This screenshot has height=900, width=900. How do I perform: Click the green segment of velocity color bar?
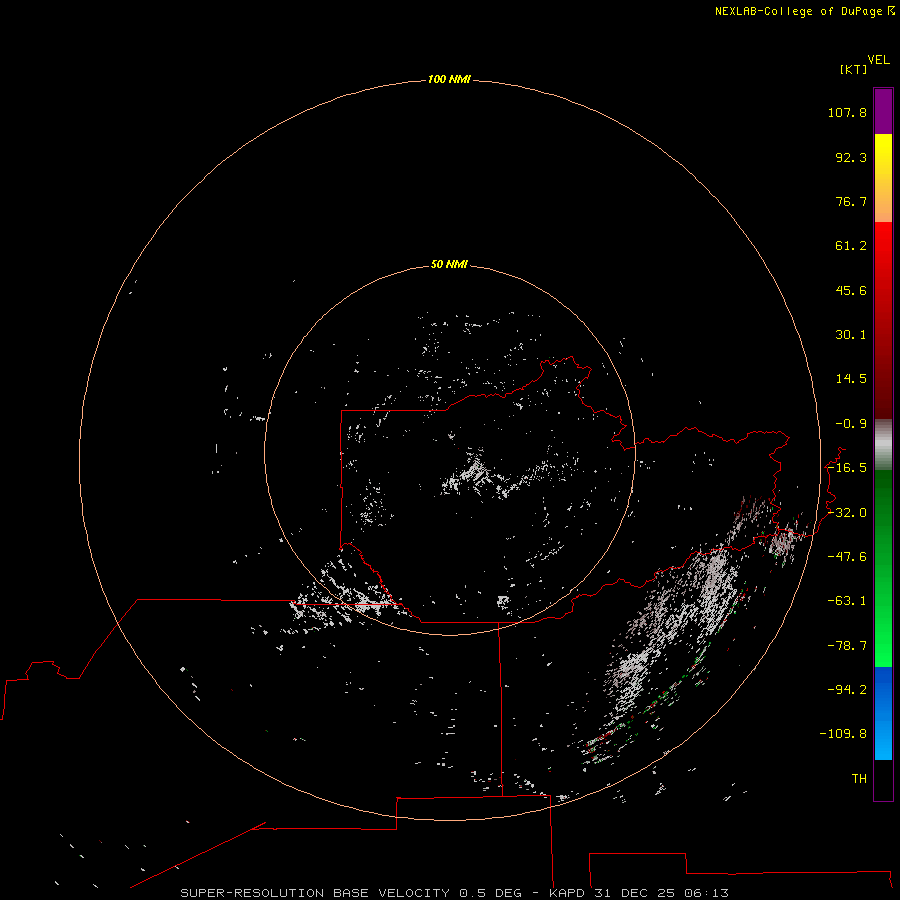point(883,568)
